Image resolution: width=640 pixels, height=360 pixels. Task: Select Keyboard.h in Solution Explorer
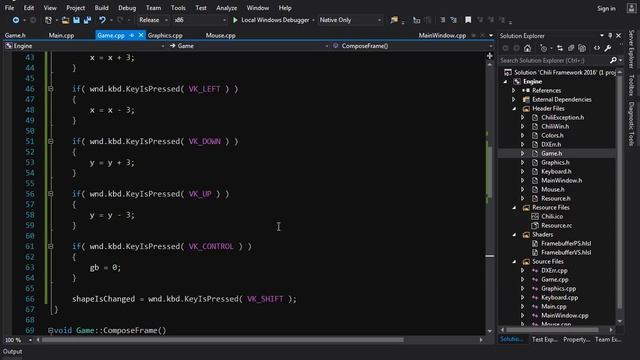[556, 171]
